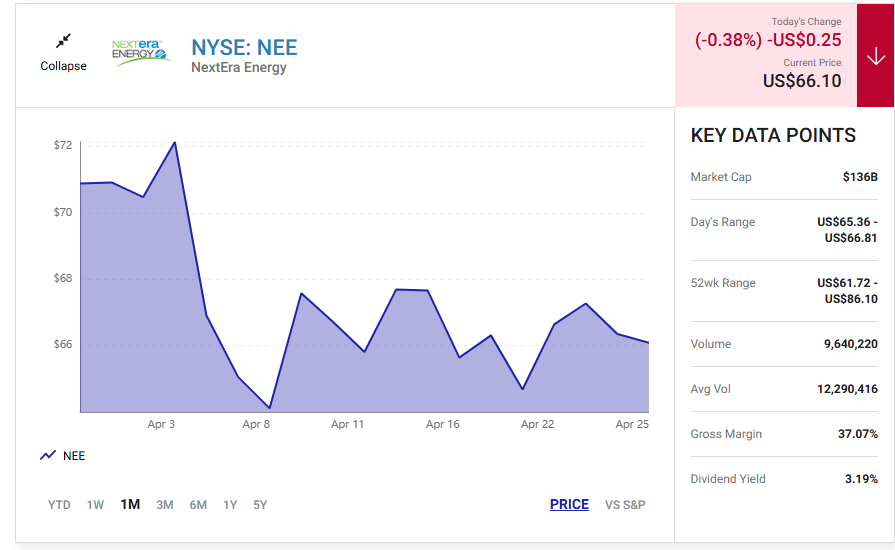The image size is (895, 550).
Task: Click the Market Cap $136B value
Action: 860,177
